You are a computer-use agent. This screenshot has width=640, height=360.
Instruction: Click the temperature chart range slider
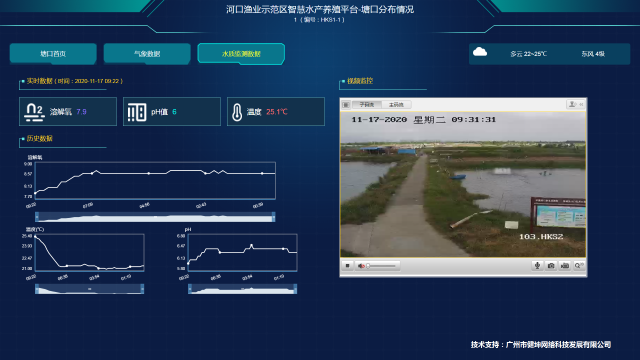(x=89, y=289)
